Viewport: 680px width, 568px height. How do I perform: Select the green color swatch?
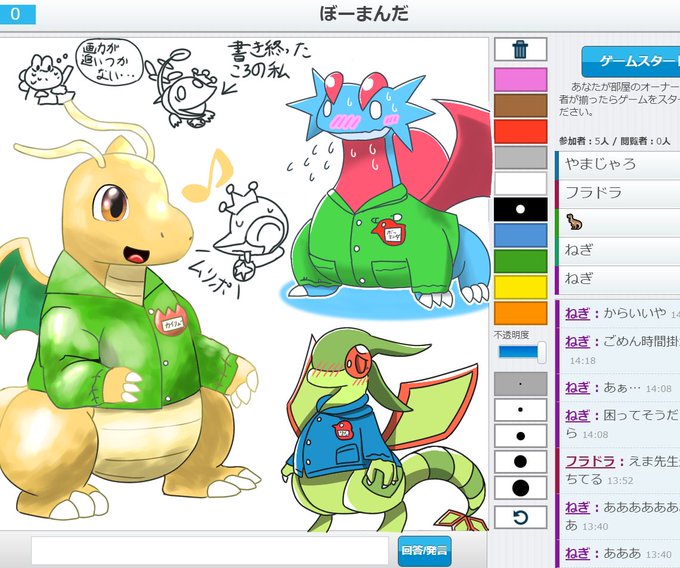coord(520,261)
